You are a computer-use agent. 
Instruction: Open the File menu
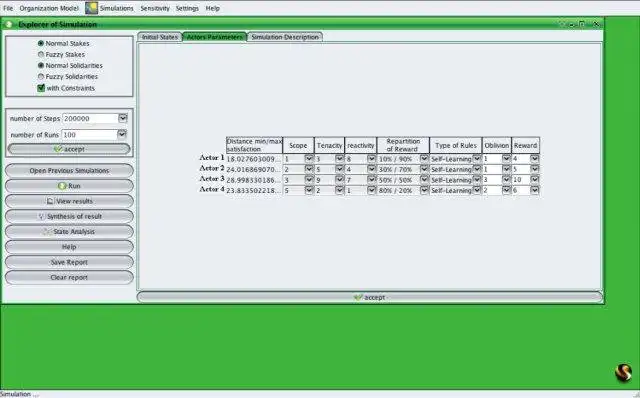(8, 8)
